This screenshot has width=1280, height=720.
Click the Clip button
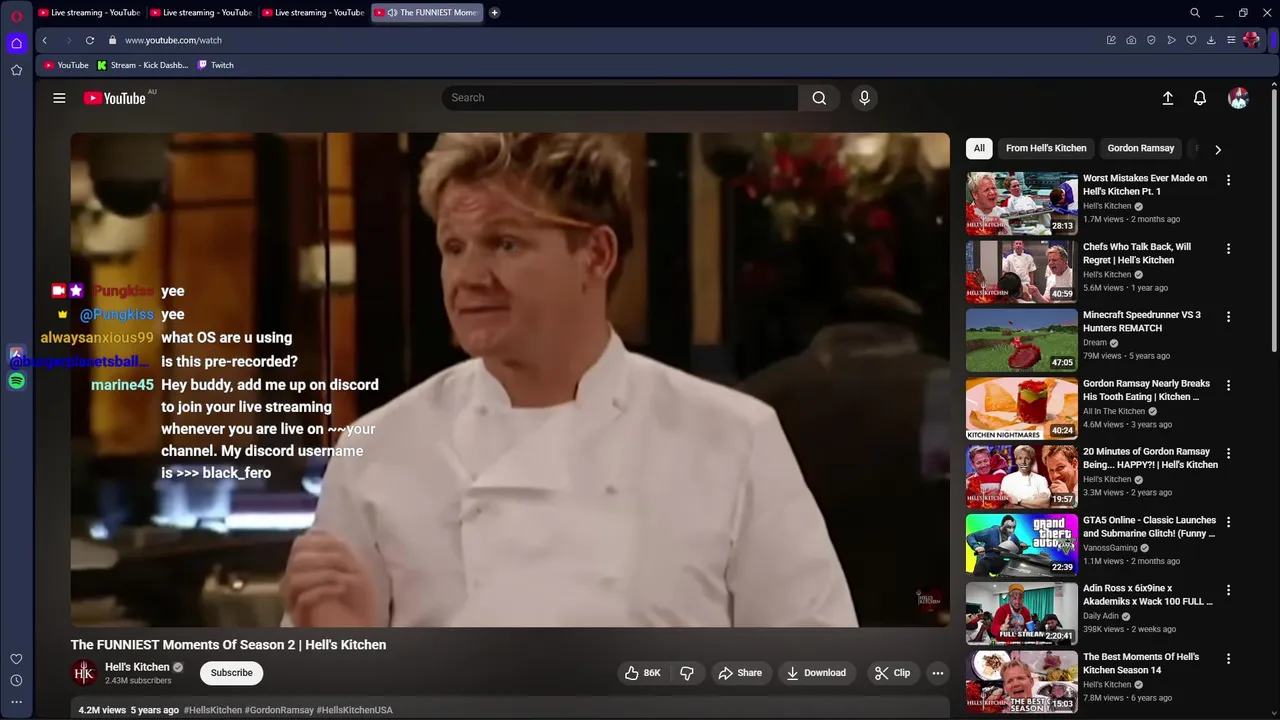coord(892,673)
